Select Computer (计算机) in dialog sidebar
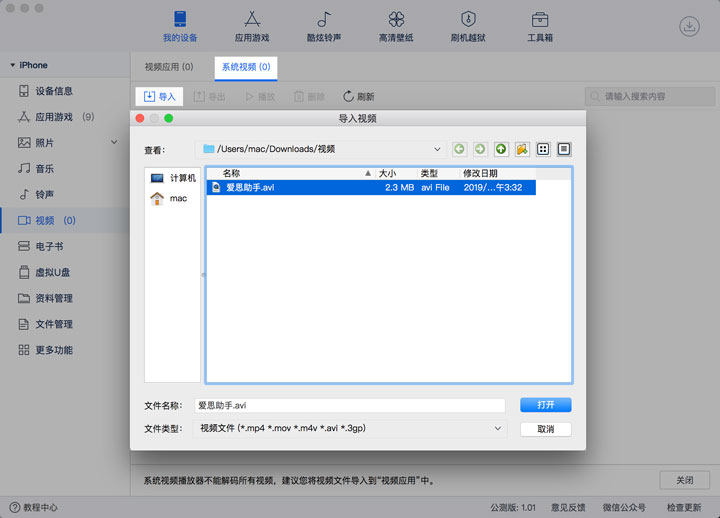 pos(173,178)
